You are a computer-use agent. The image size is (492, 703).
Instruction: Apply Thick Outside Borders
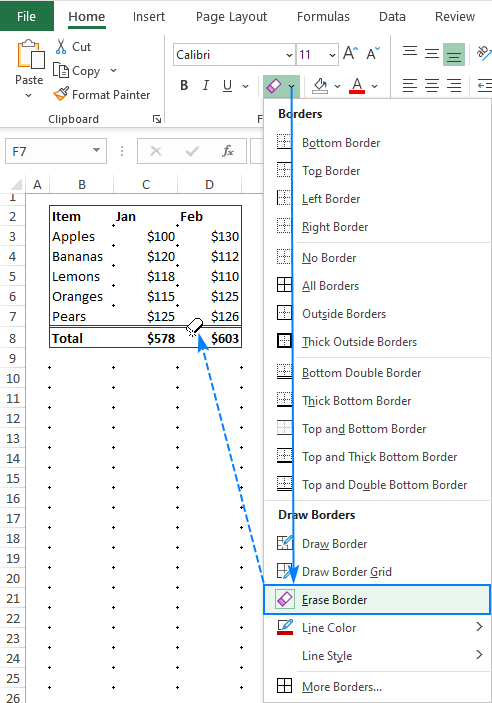pos(377,342)
